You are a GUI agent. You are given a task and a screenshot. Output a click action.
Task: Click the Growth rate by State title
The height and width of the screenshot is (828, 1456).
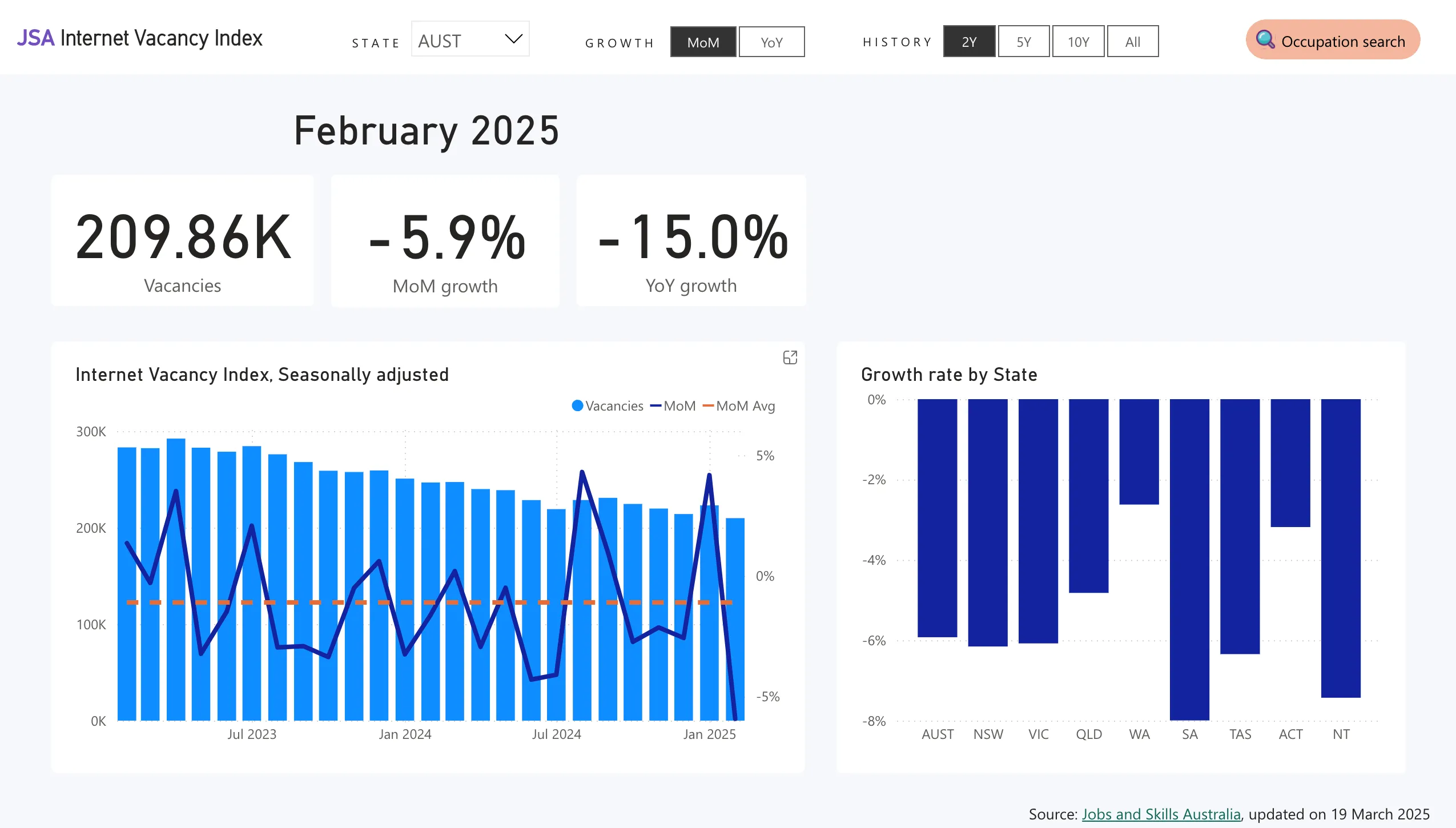949,375
